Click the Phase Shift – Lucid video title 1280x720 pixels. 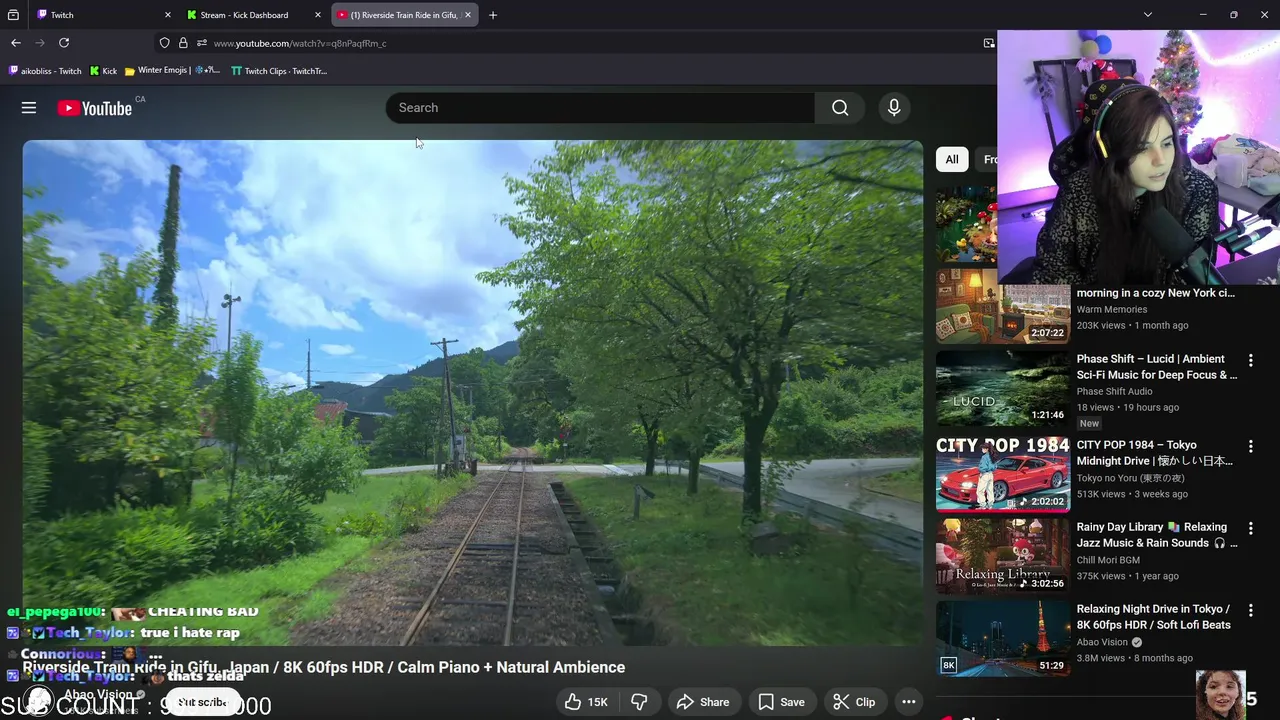point(1156,367)
